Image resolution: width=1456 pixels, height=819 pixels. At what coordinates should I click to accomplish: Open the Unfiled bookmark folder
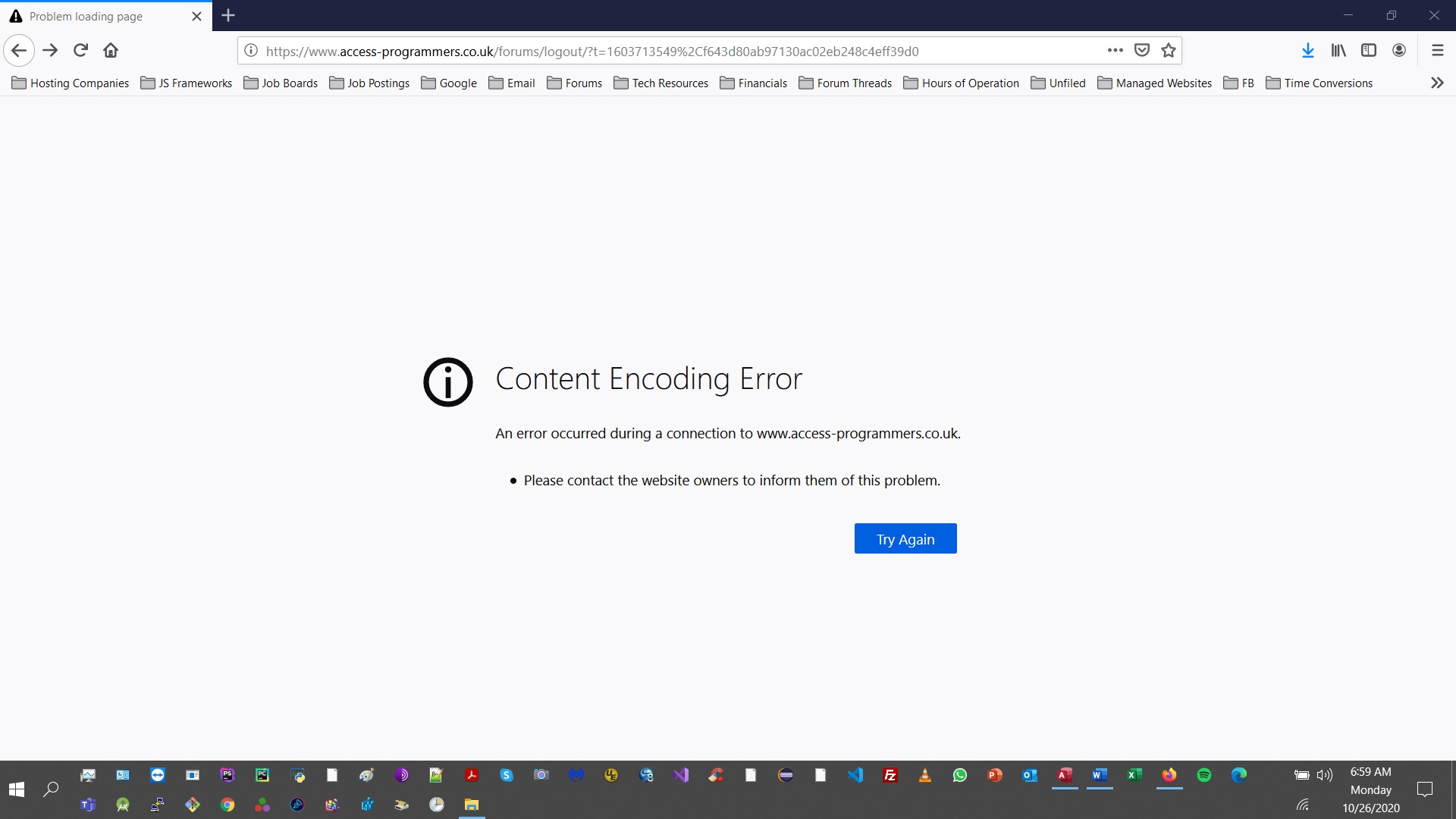coord(1059,83)
